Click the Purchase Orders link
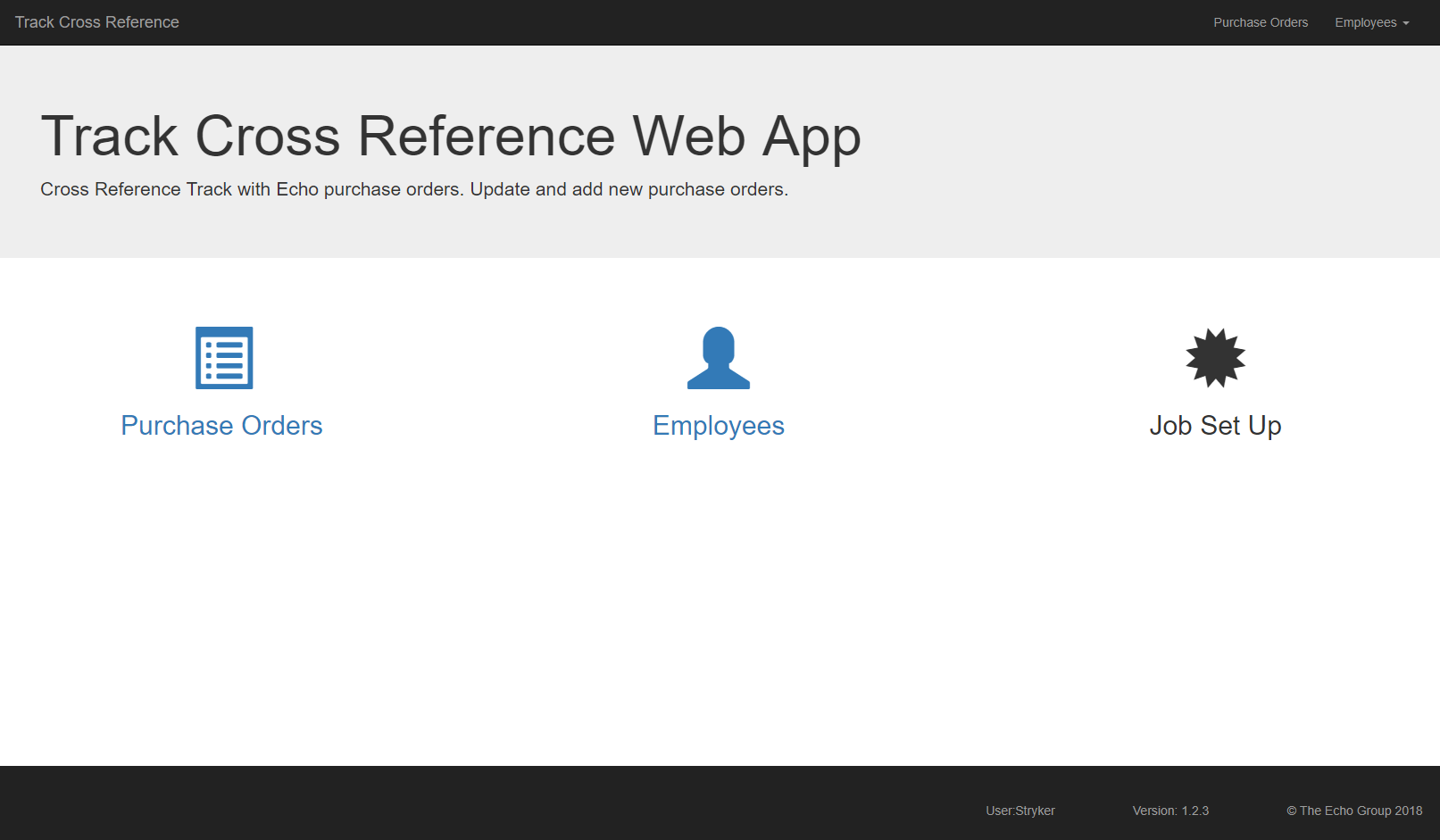The height and width of the screenshot is (840, 1440). pos(221,426)
